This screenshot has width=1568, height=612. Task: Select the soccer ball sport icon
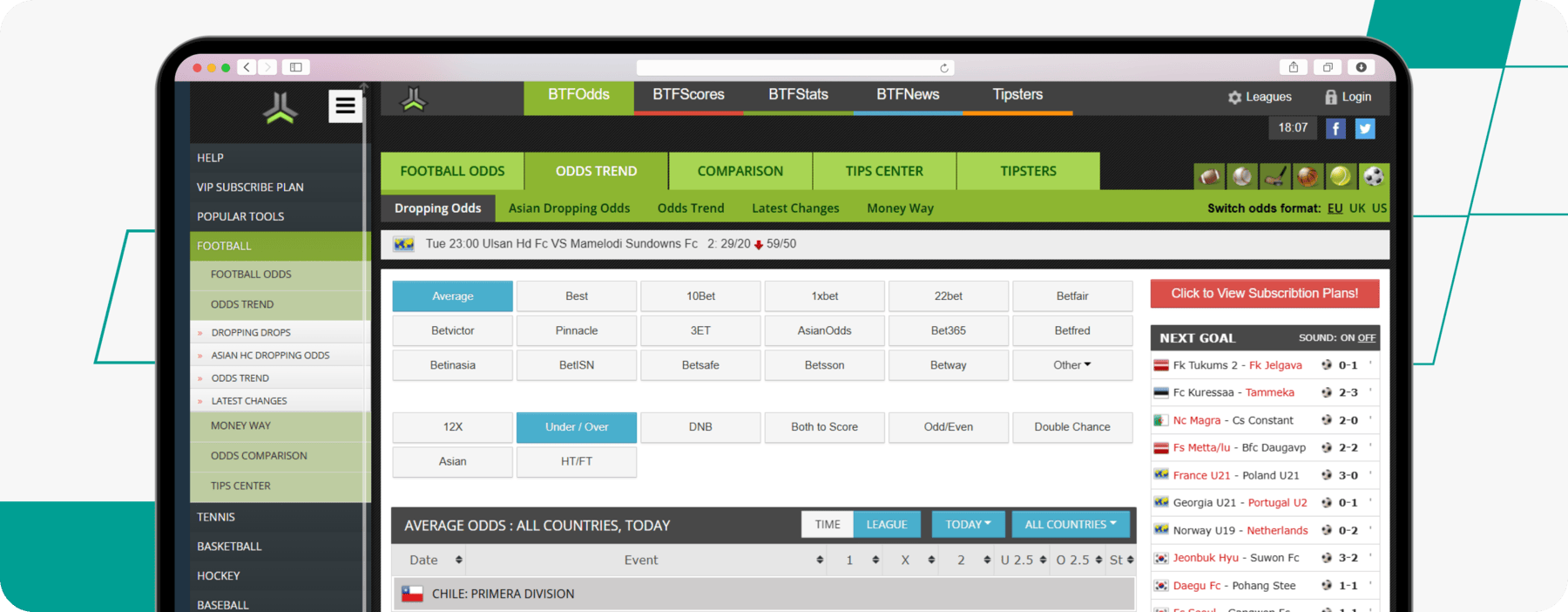tap(1373, 176)
